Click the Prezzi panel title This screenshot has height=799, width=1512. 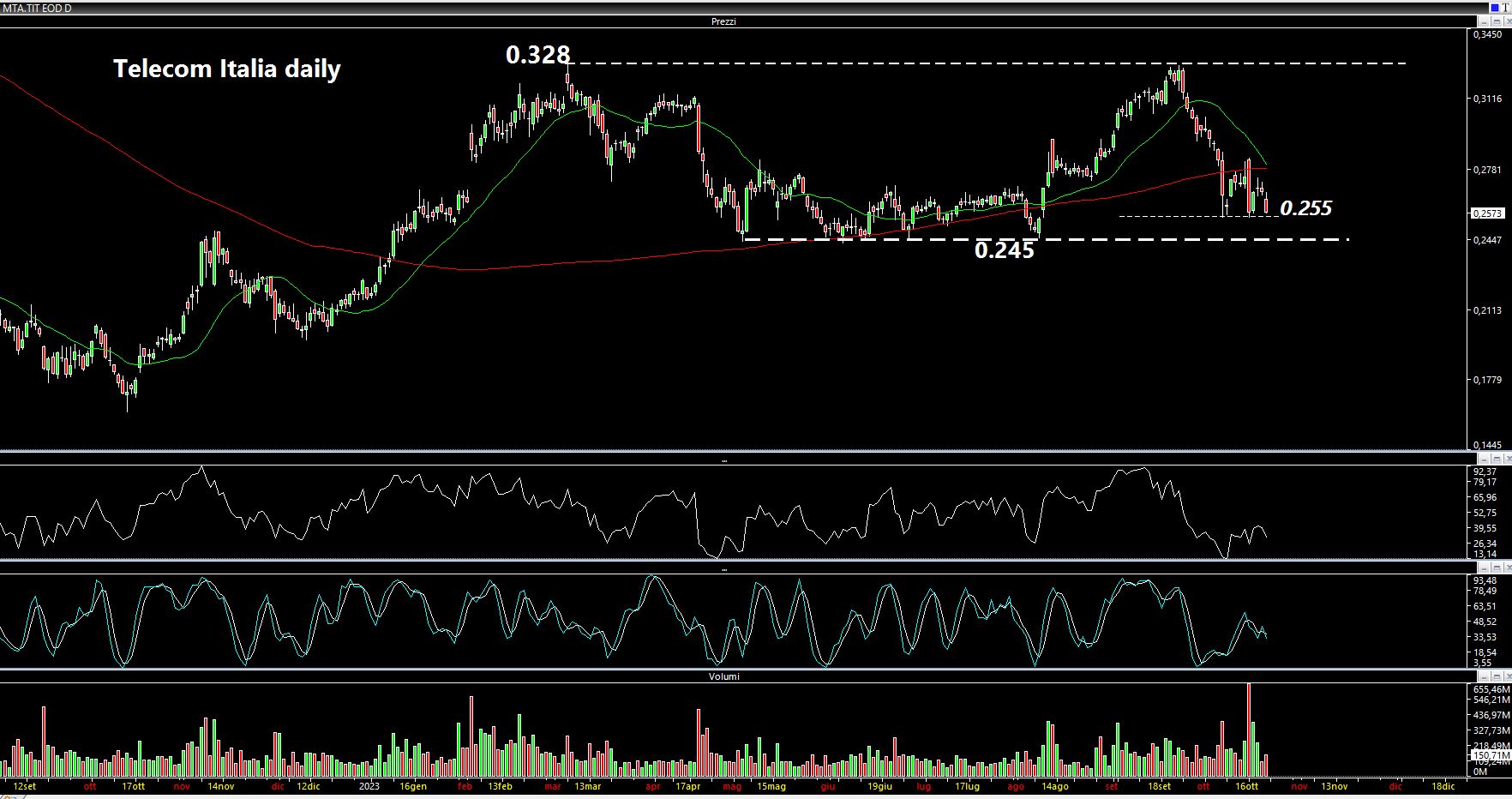[x=723, y=21]
